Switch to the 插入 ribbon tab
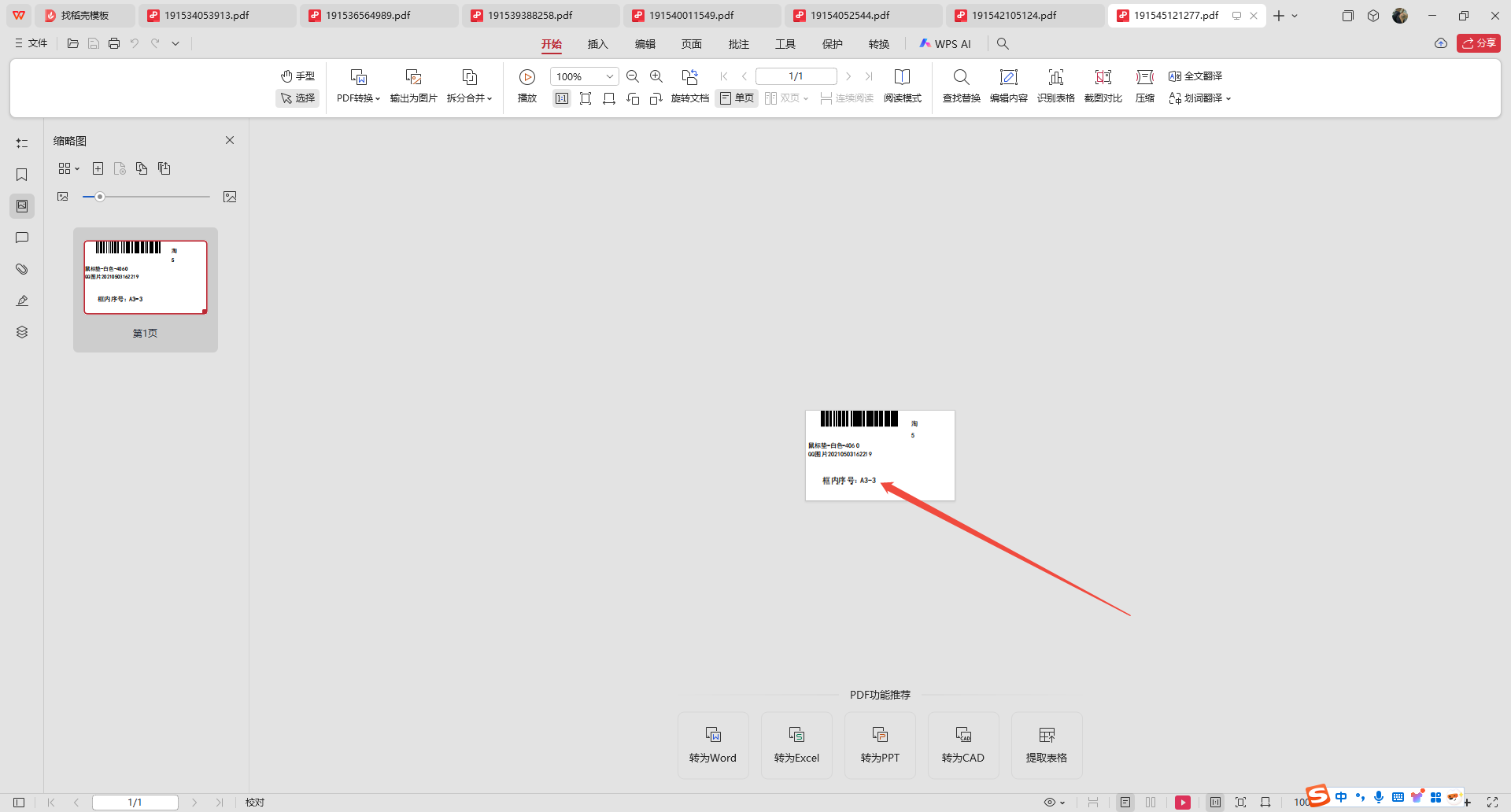The width and height of the screenshot is (1511, 812). pyautogui.click(x=598, y=44)
